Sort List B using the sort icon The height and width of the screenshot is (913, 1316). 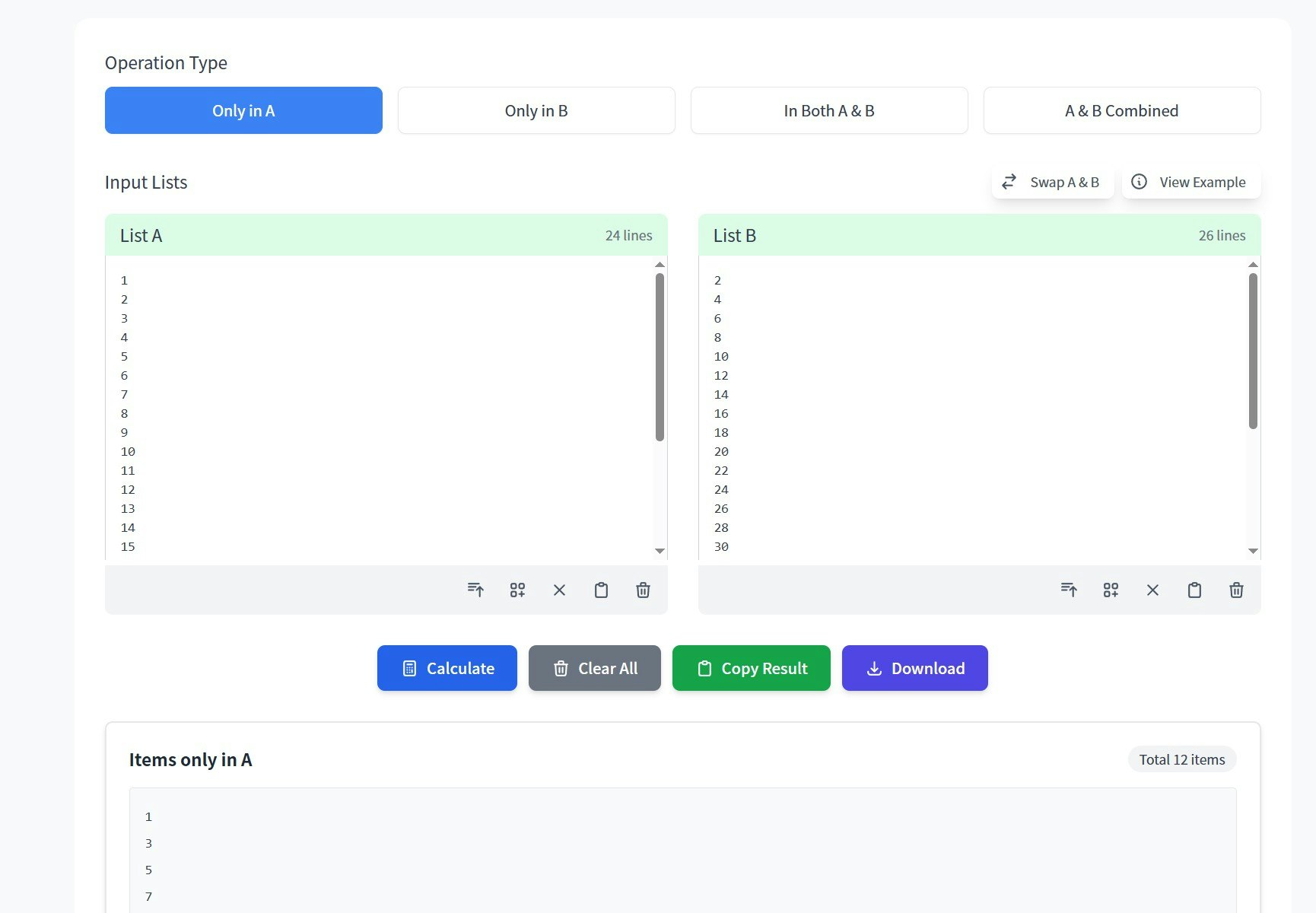point(1069,590)
